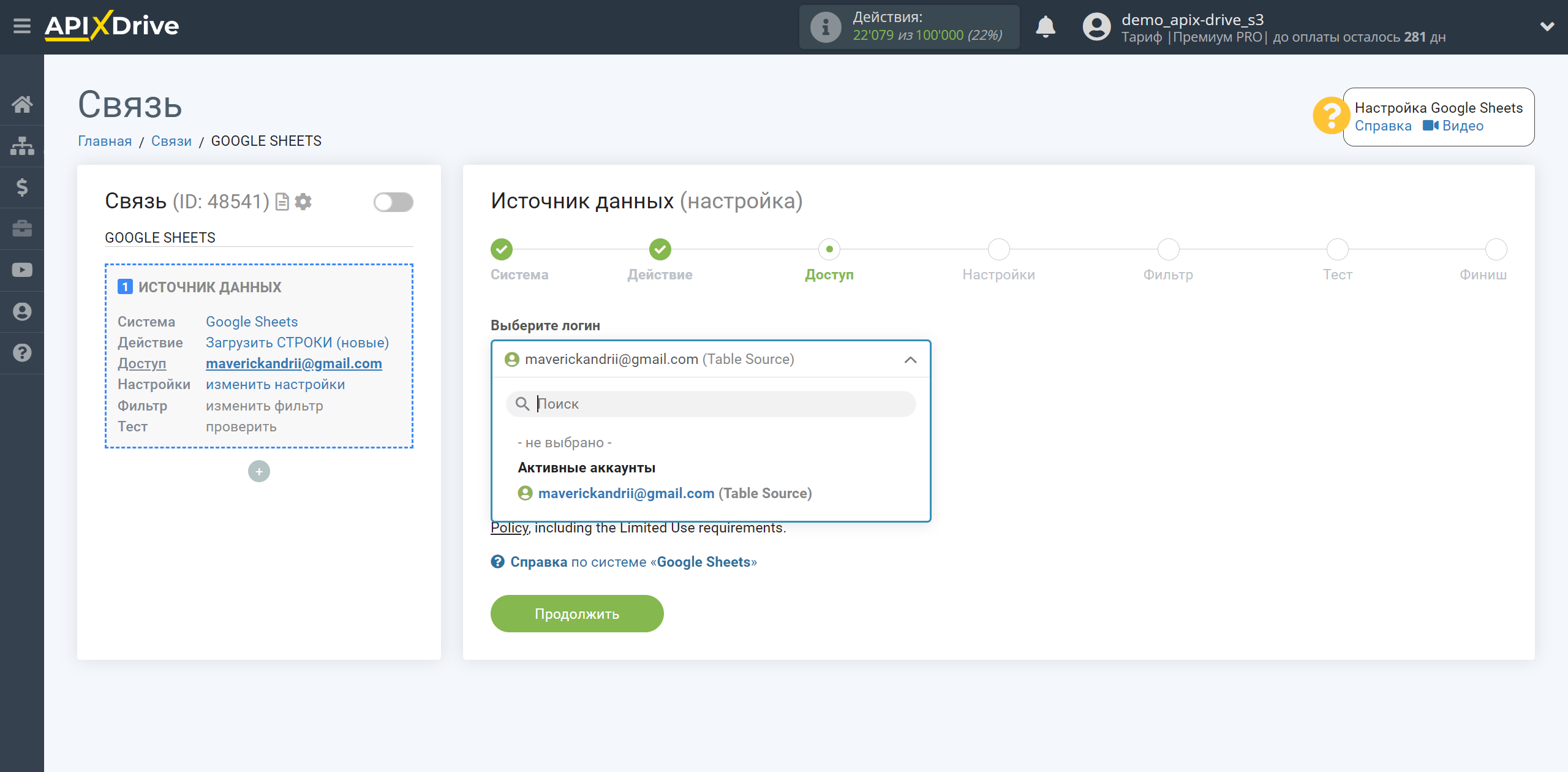Screen dimensions: 1568x772
Task: Go to Действие step
Action: coord(660,249)
